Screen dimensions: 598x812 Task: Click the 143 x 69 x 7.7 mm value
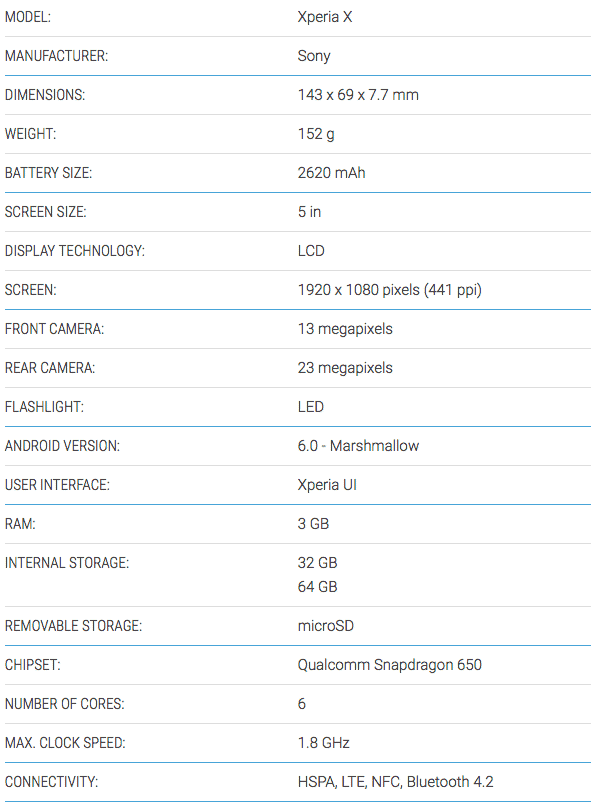point(358,95)
